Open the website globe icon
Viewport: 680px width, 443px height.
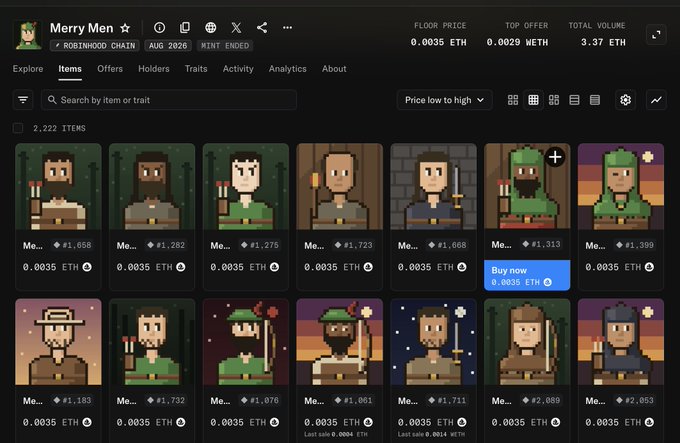click(x=210, y=28)
